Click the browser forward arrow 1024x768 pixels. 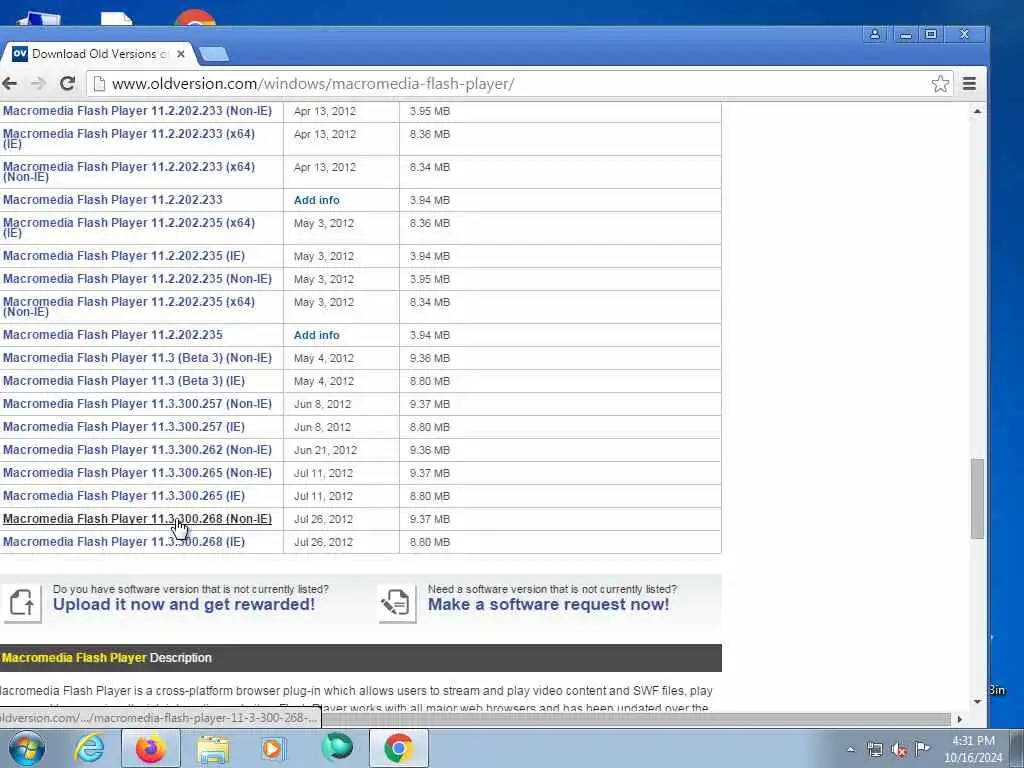point(39,84)
